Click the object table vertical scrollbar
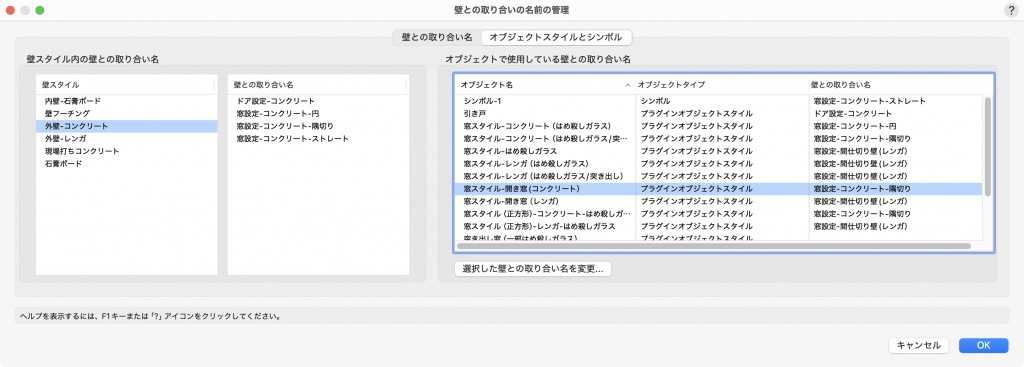Image resolution: width=1024 pixels, height=367 pixels. click(x=988, y=146)
